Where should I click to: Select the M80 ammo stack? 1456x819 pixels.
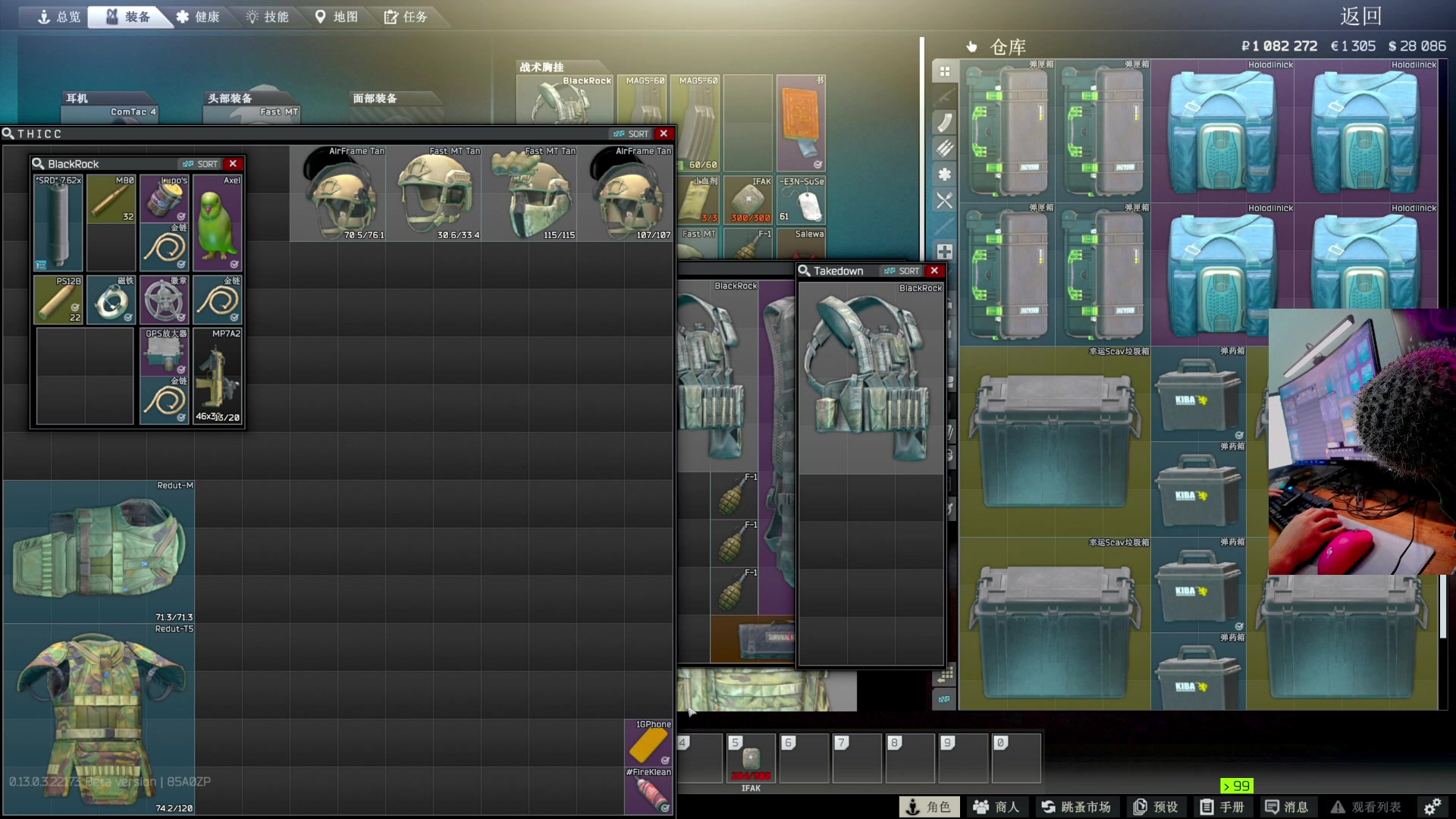pyautogui.click(x=111, y=199)
